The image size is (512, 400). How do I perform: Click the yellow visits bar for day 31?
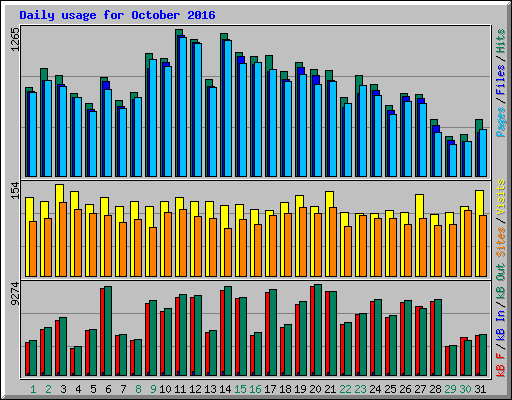tap(478, 233)
